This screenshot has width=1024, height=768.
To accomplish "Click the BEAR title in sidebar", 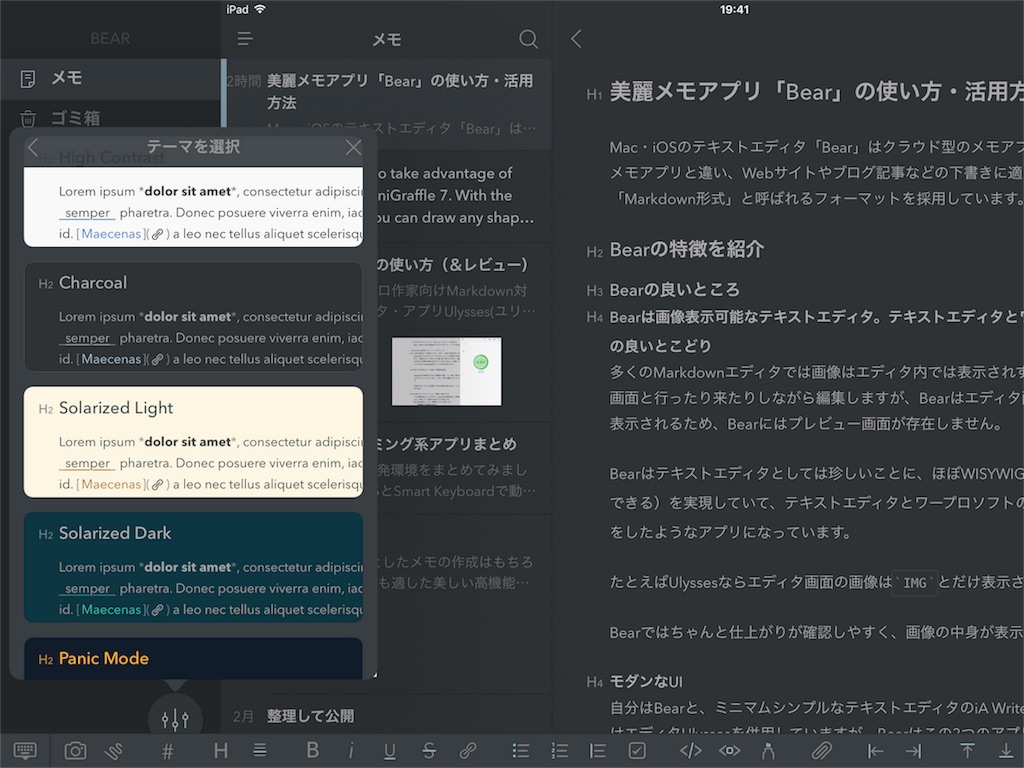I will coord(110,39).
